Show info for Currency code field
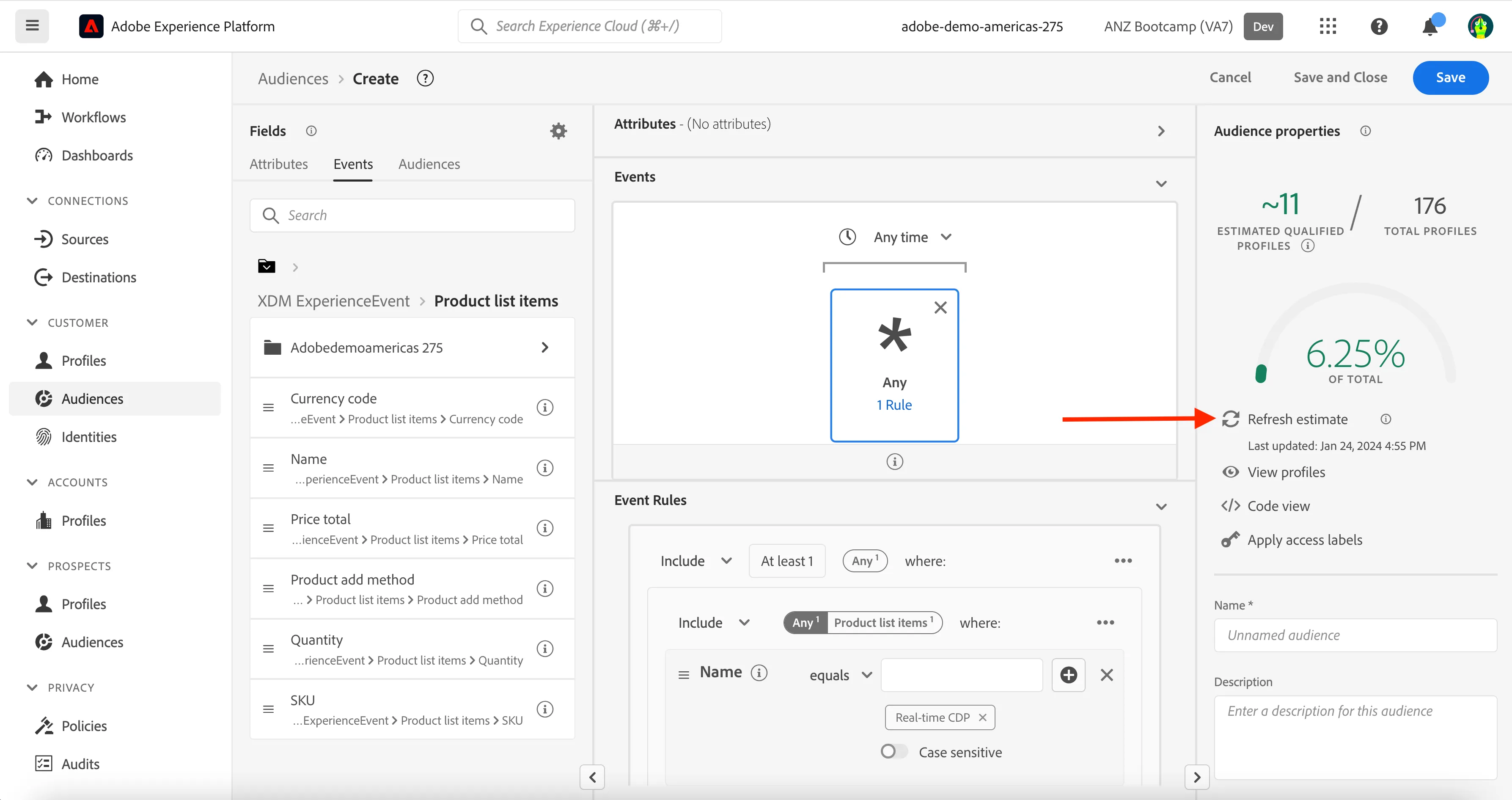 coord(545,408)
